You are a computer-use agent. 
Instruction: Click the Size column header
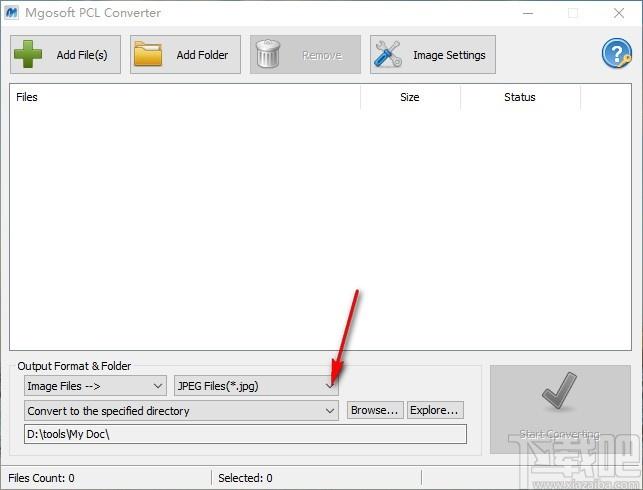pos(410,97)
